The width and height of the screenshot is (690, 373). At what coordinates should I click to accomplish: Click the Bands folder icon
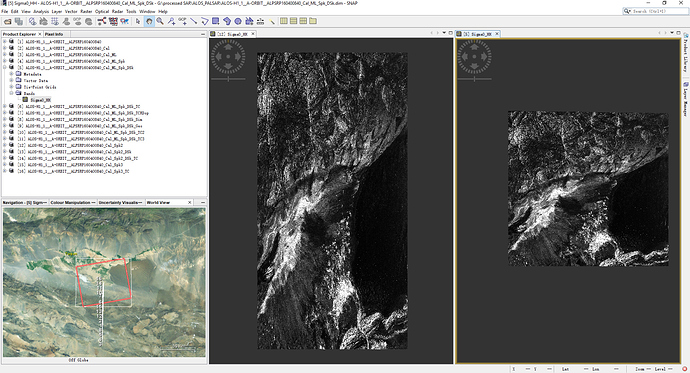[x=19, y=93]
